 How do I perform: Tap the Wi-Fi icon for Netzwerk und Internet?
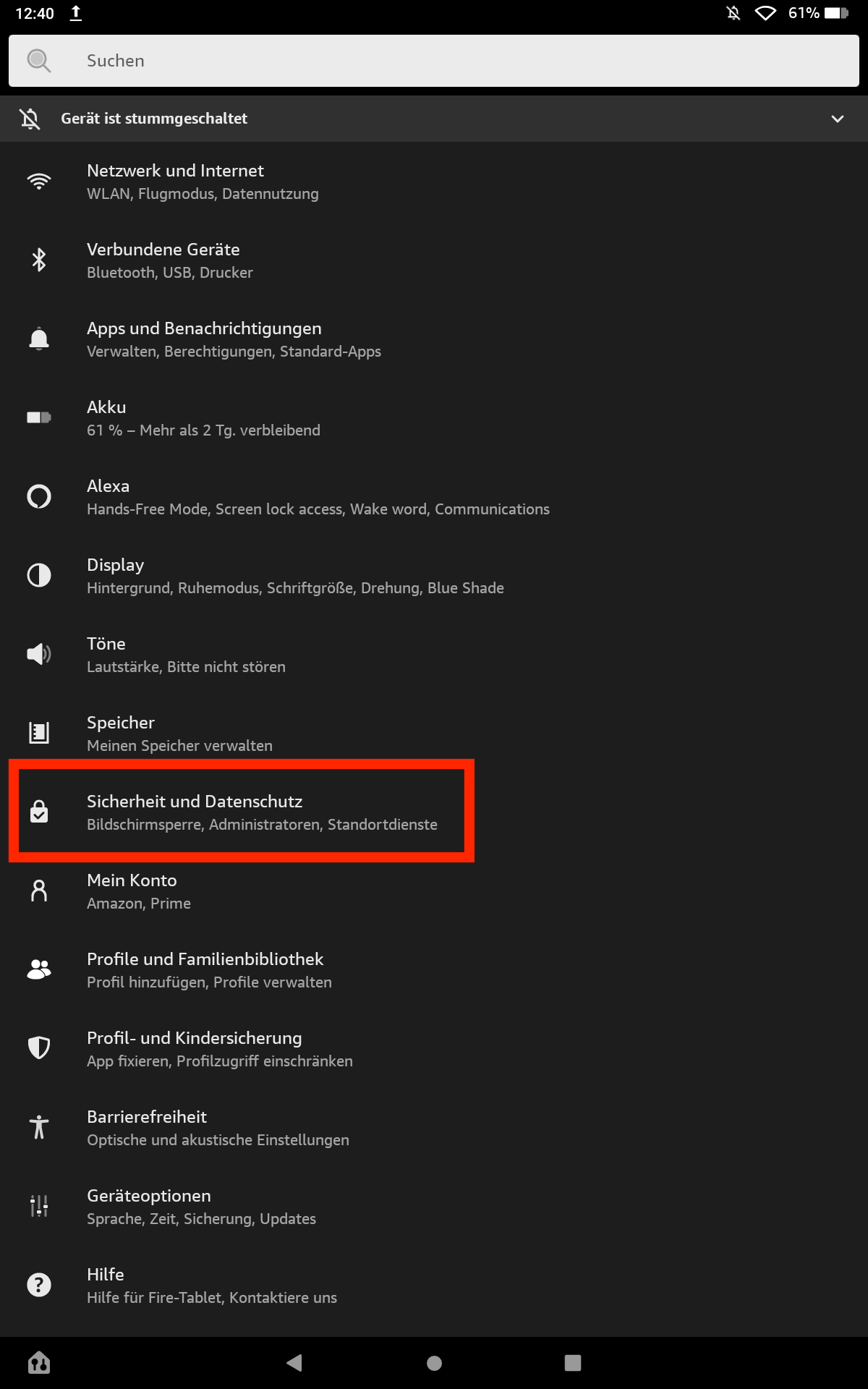[x=39, y=181]
